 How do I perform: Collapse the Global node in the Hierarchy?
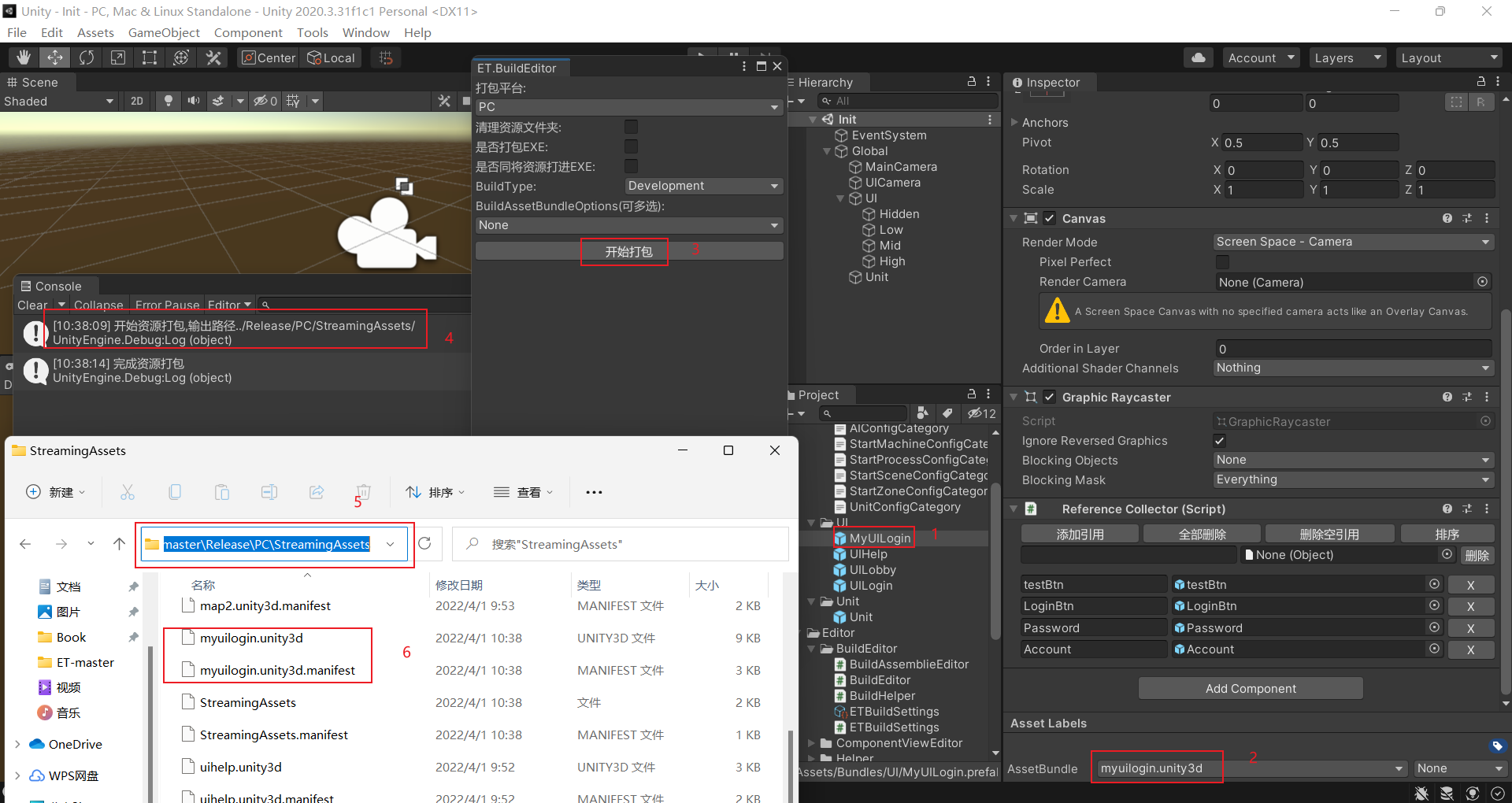coord(827,150)
